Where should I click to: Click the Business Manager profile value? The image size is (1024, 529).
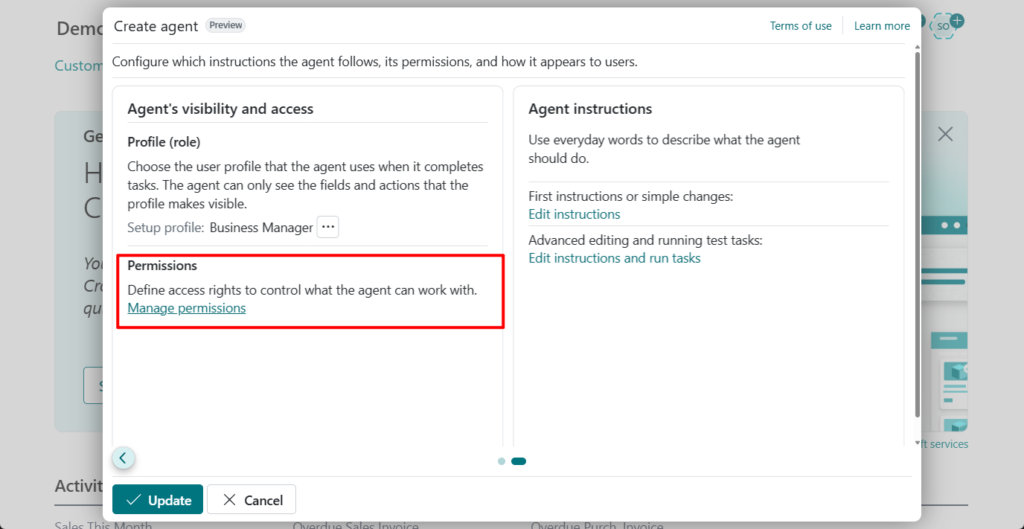261,227
